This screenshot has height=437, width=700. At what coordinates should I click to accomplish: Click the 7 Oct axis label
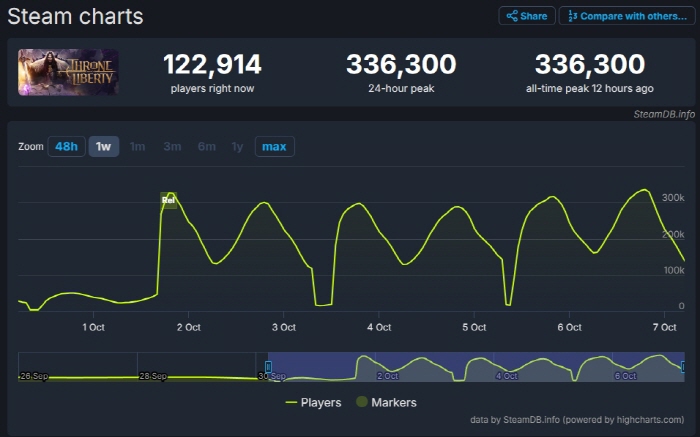[665, 328]
